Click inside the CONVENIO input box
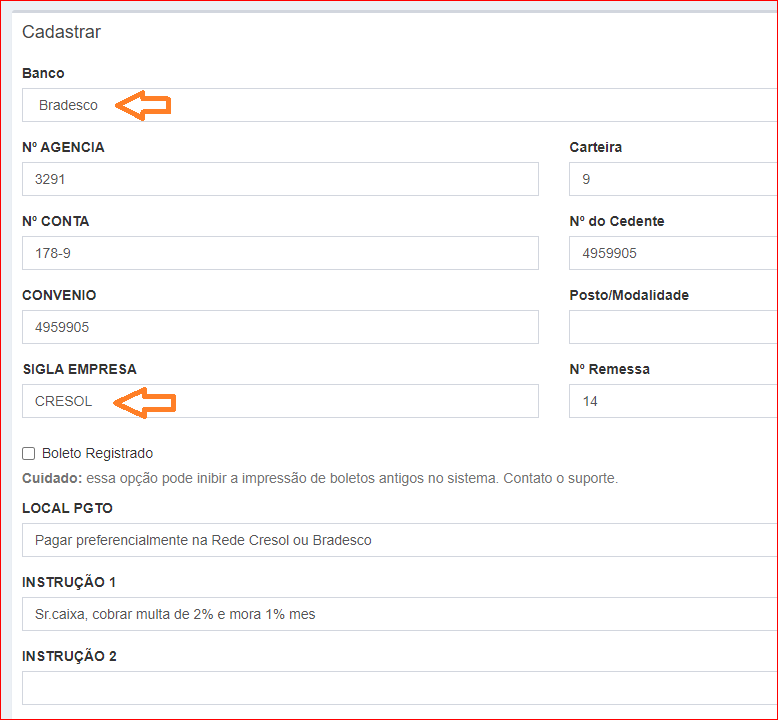 (280, 328)
